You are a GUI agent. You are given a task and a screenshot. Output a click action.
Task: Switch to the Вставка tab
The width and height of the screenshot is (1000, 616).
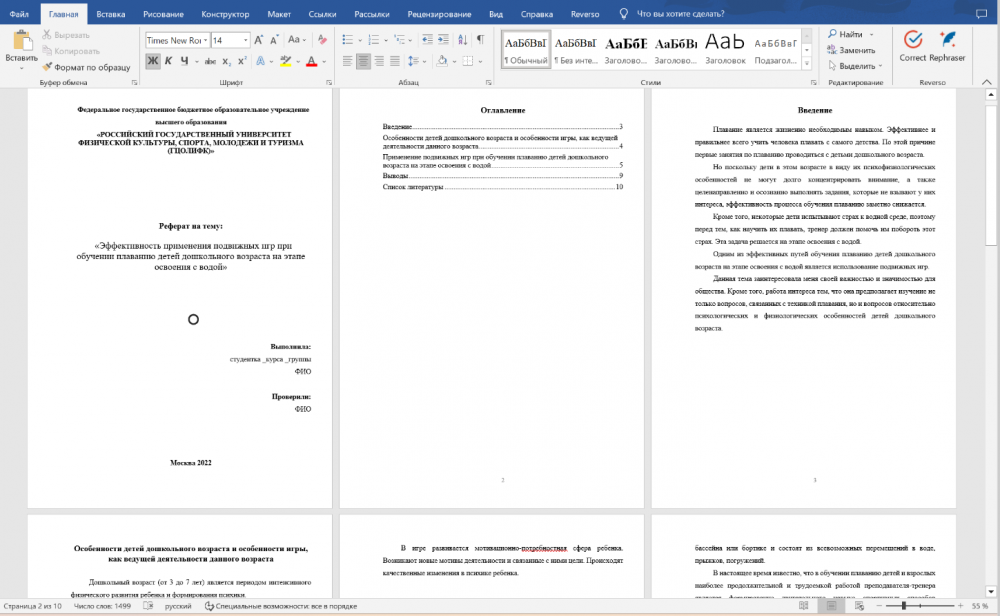(111, 14)
